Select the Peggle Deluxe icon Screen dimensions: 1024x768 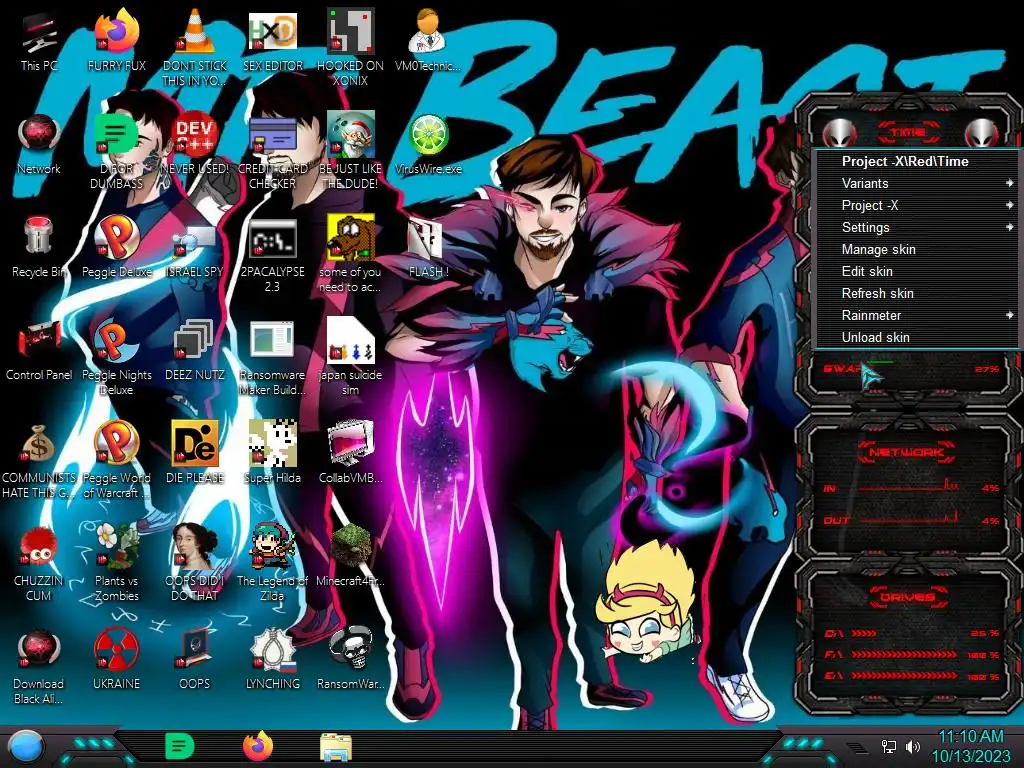click(116, 248)
